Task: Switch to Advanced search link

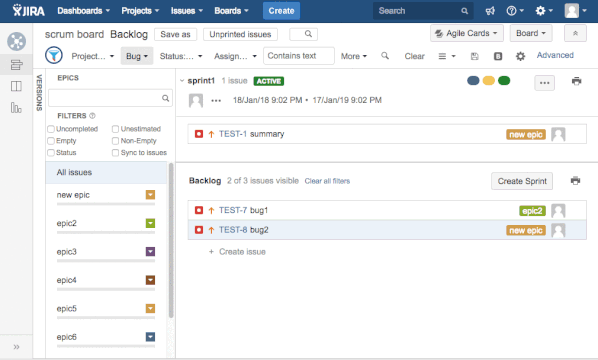Action: click(x=555, y=55)
